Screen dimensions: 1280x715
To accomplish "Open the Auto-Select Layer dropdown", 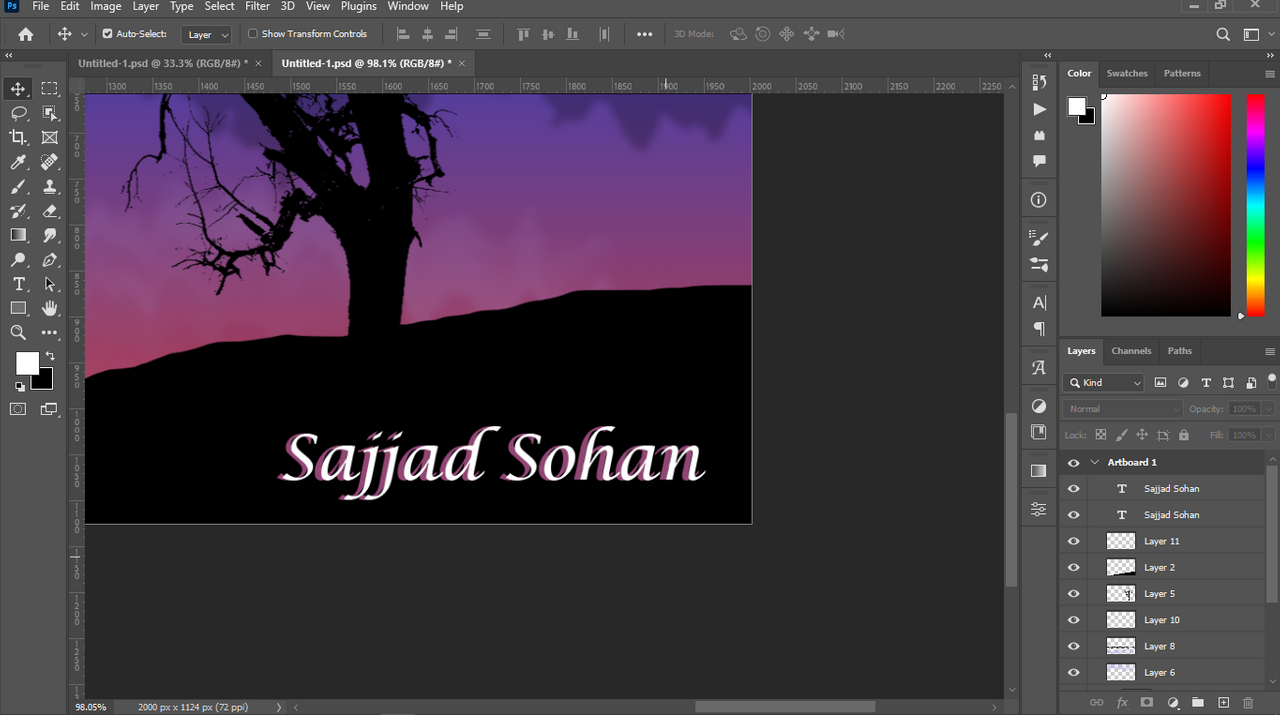I will pyautogui.click(x=208, y=35).
